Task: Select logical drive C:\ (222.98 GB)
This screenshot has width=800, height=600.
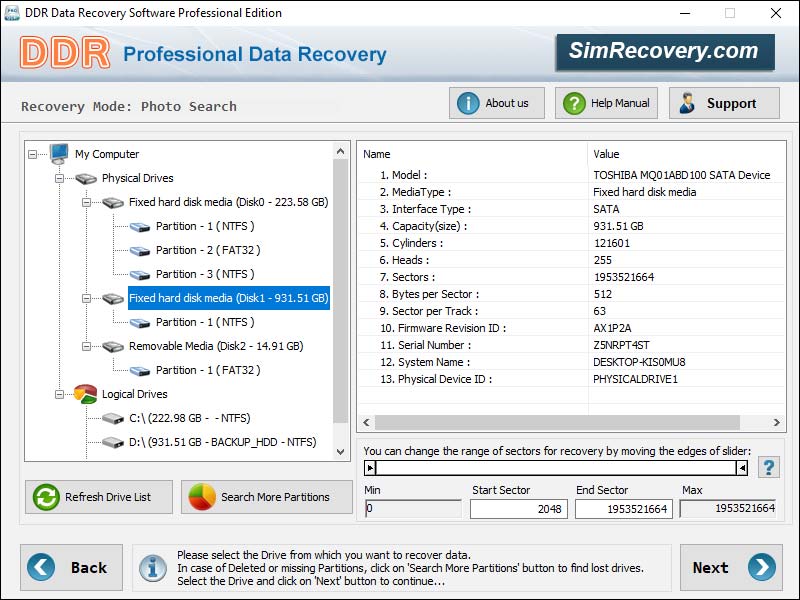Action: pos(190,418)
